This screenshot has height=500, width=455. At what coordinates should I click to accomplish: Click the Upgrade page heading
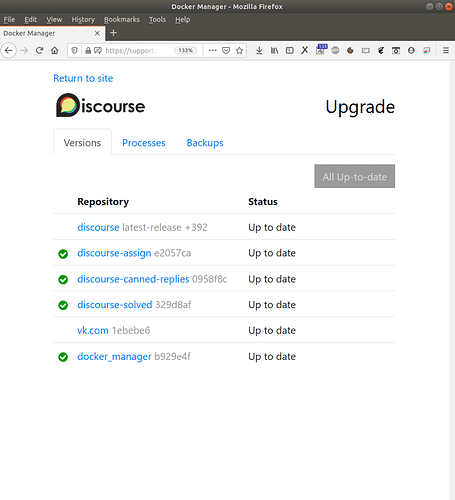pos(360,107)
